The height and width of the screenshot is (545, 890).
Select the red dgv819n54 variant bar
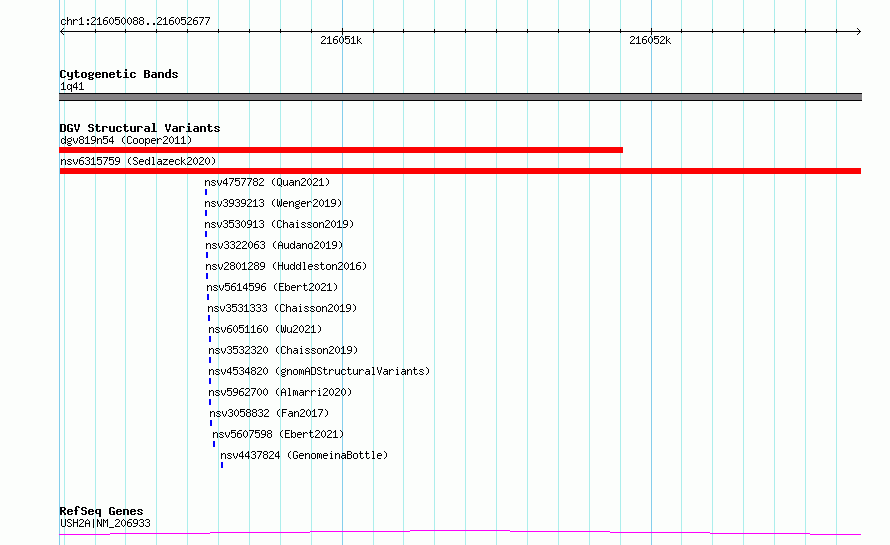pos(341,150)
